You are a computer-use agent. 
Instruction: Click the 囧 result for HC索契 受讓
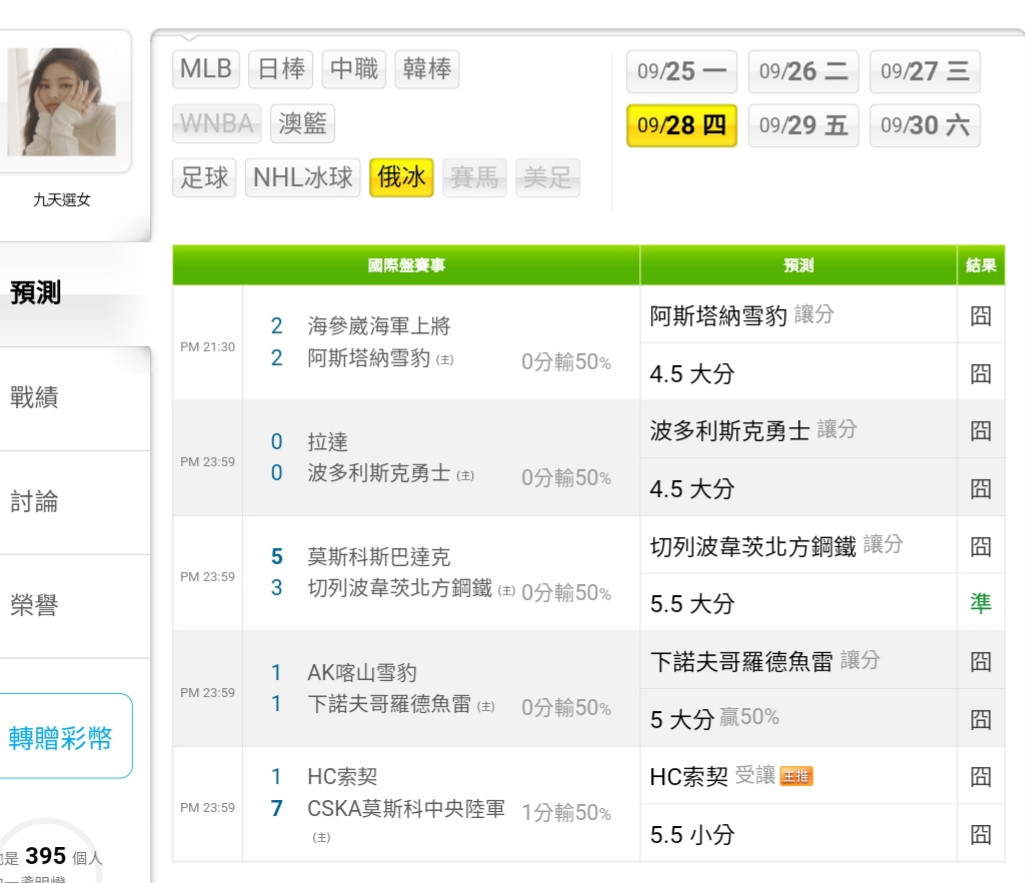click(x=981, y=776)
